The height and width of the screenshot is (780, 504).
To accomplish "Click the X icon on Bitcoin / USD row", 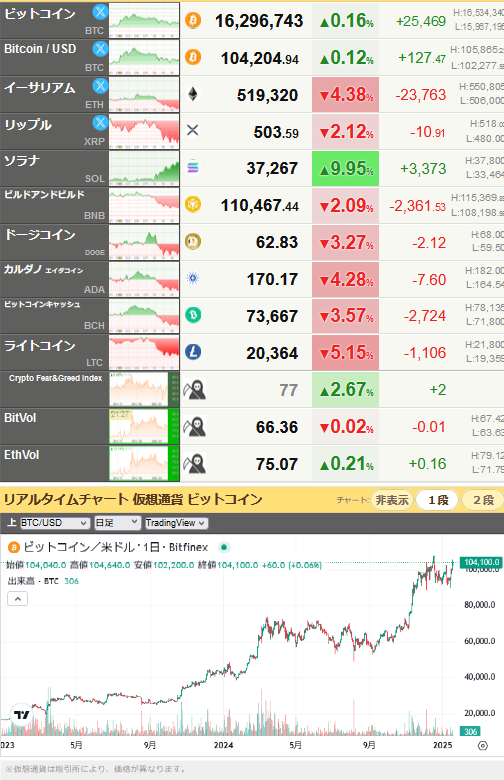I will [x=101, y=48].
